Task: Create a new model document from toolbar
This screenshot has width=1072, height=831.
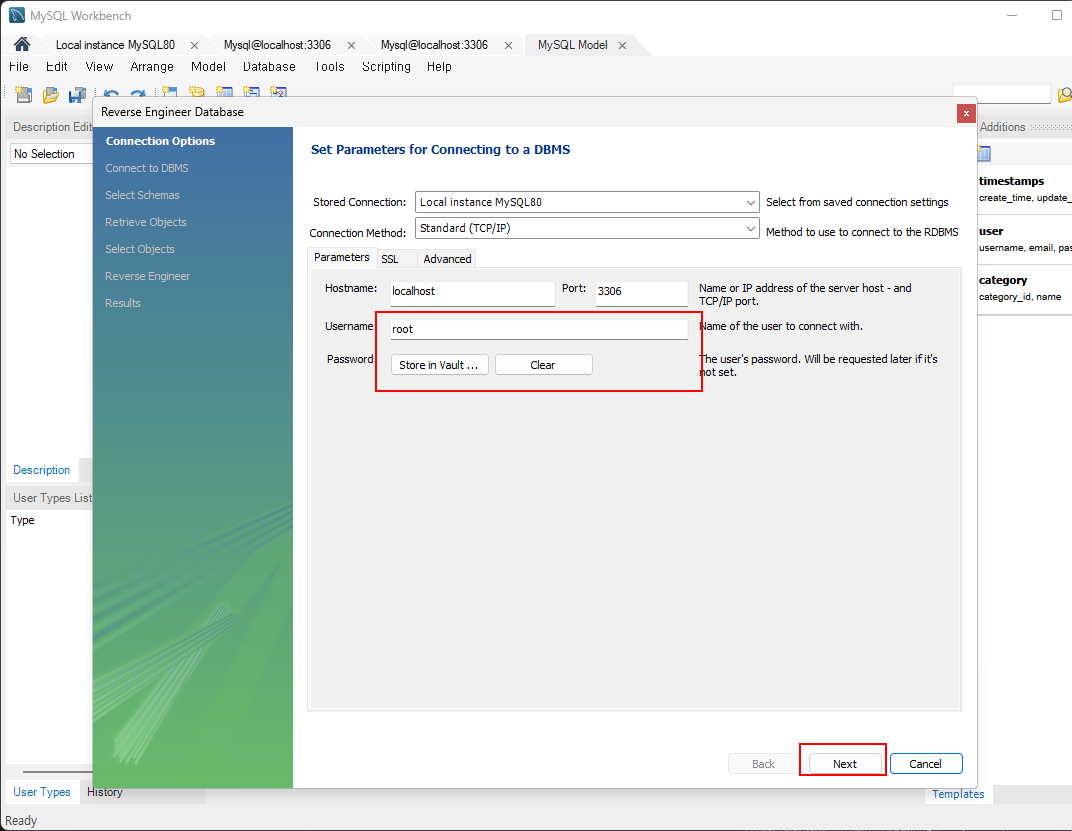Action: (x=24, y=94)
